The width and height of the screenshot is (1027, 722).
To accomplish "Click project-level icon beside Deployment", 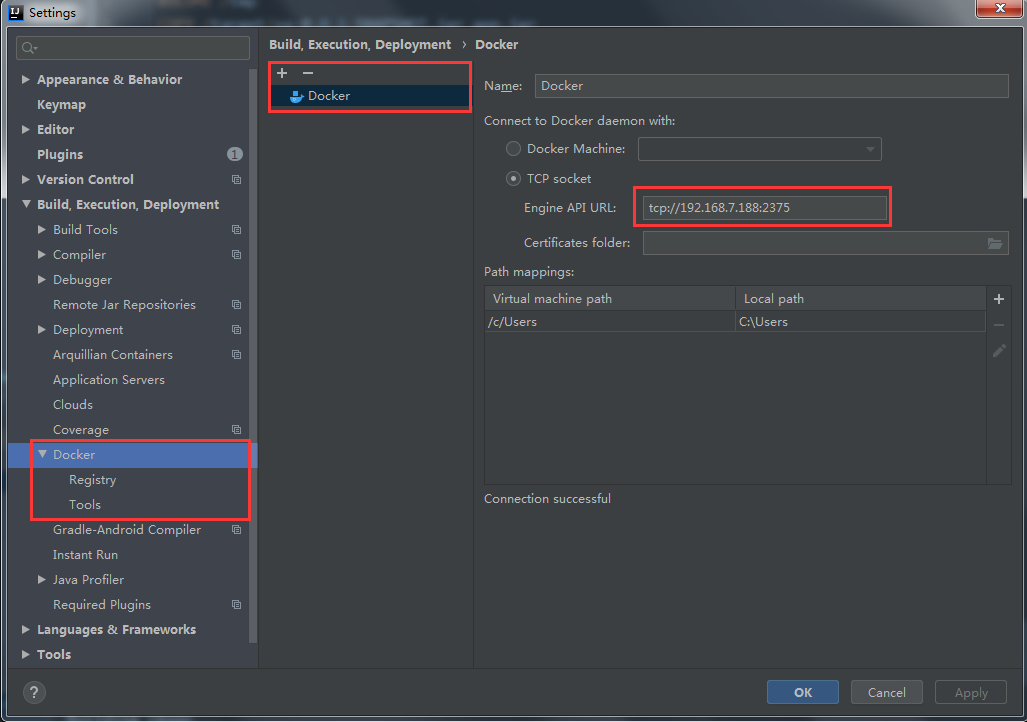I will point(236,330).
